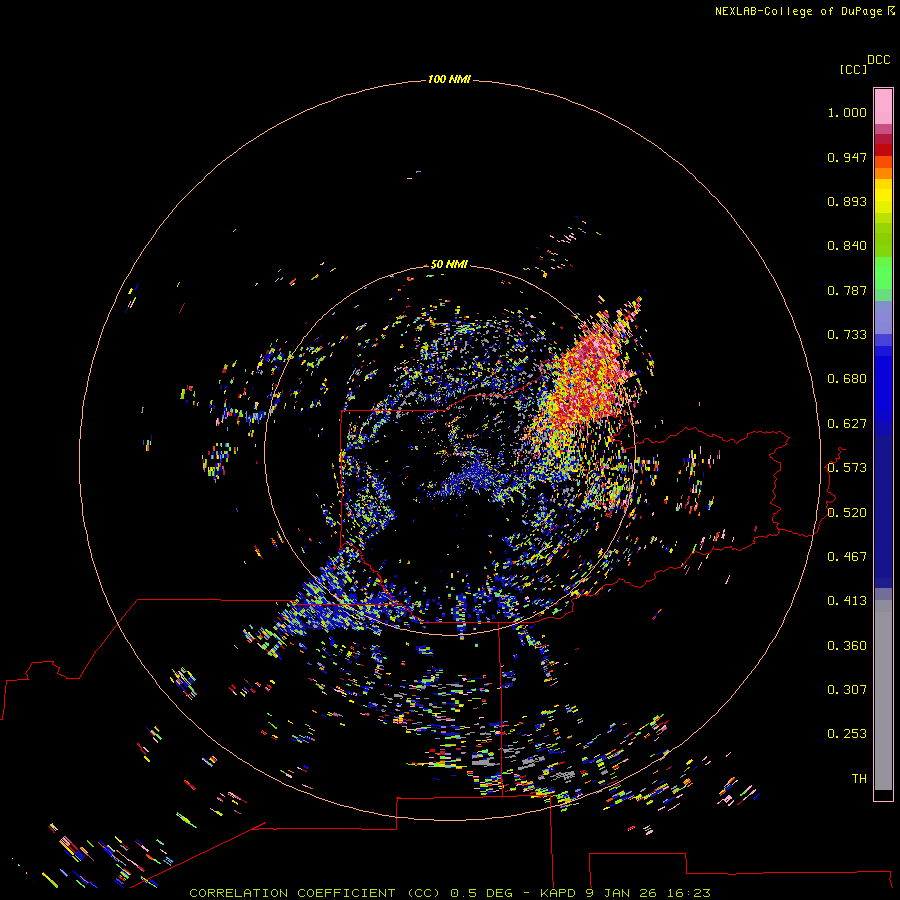Click the DCC product label above legend
This screenshot has height=900, width=900.
(x=879, y=60)
